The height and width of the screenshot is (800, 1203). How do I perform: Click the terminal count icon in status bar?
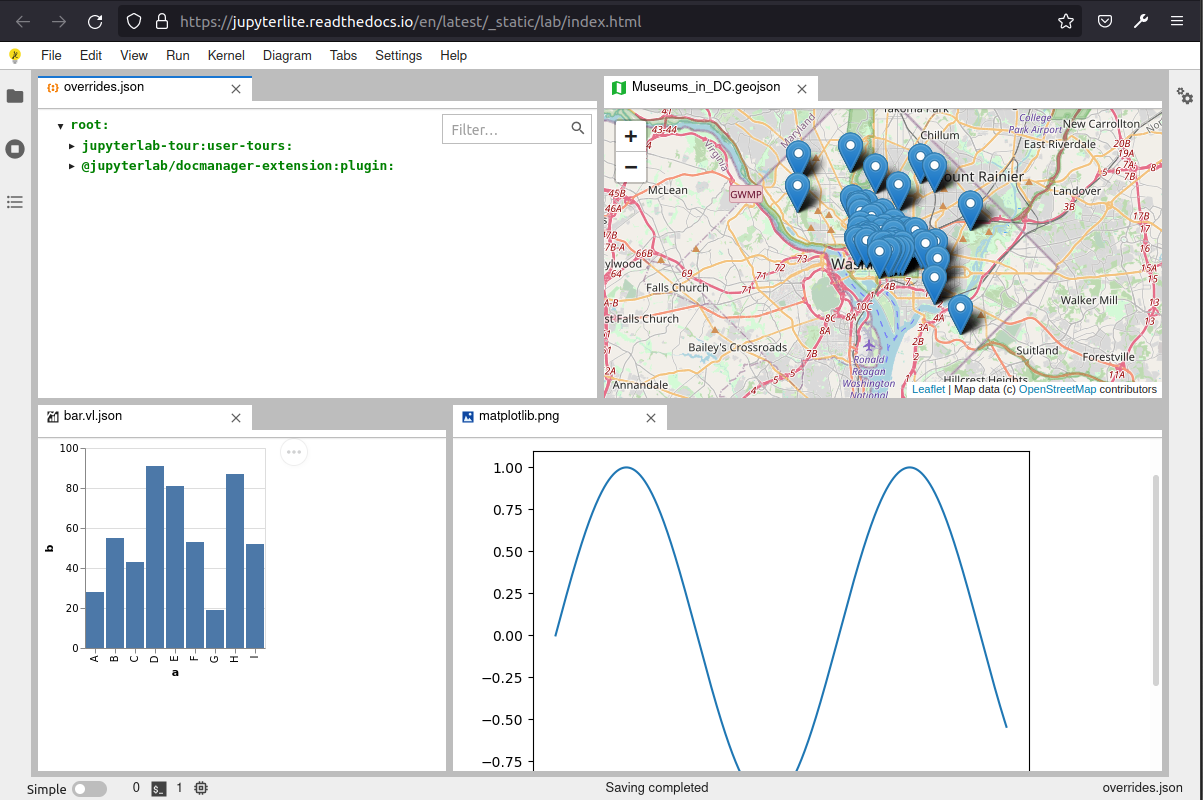pyautogui.click(x=159, y=788)
